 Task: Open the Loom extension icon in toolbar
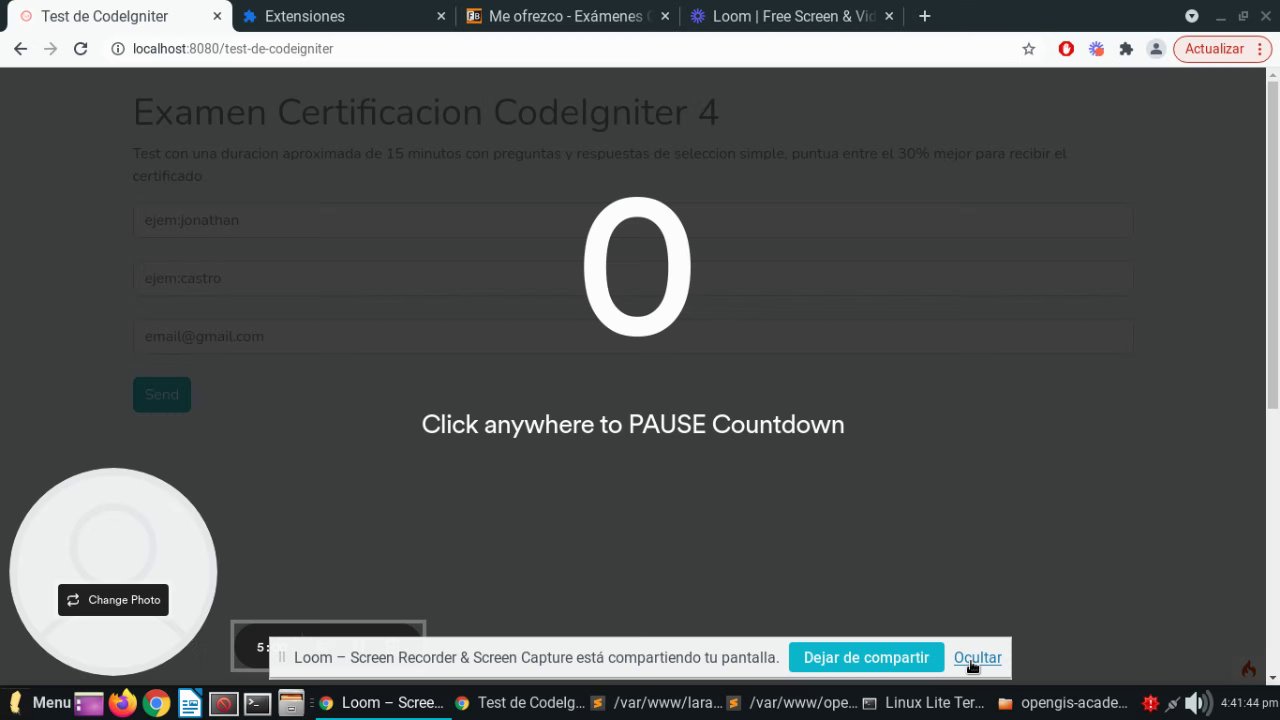click(1096, 48)
